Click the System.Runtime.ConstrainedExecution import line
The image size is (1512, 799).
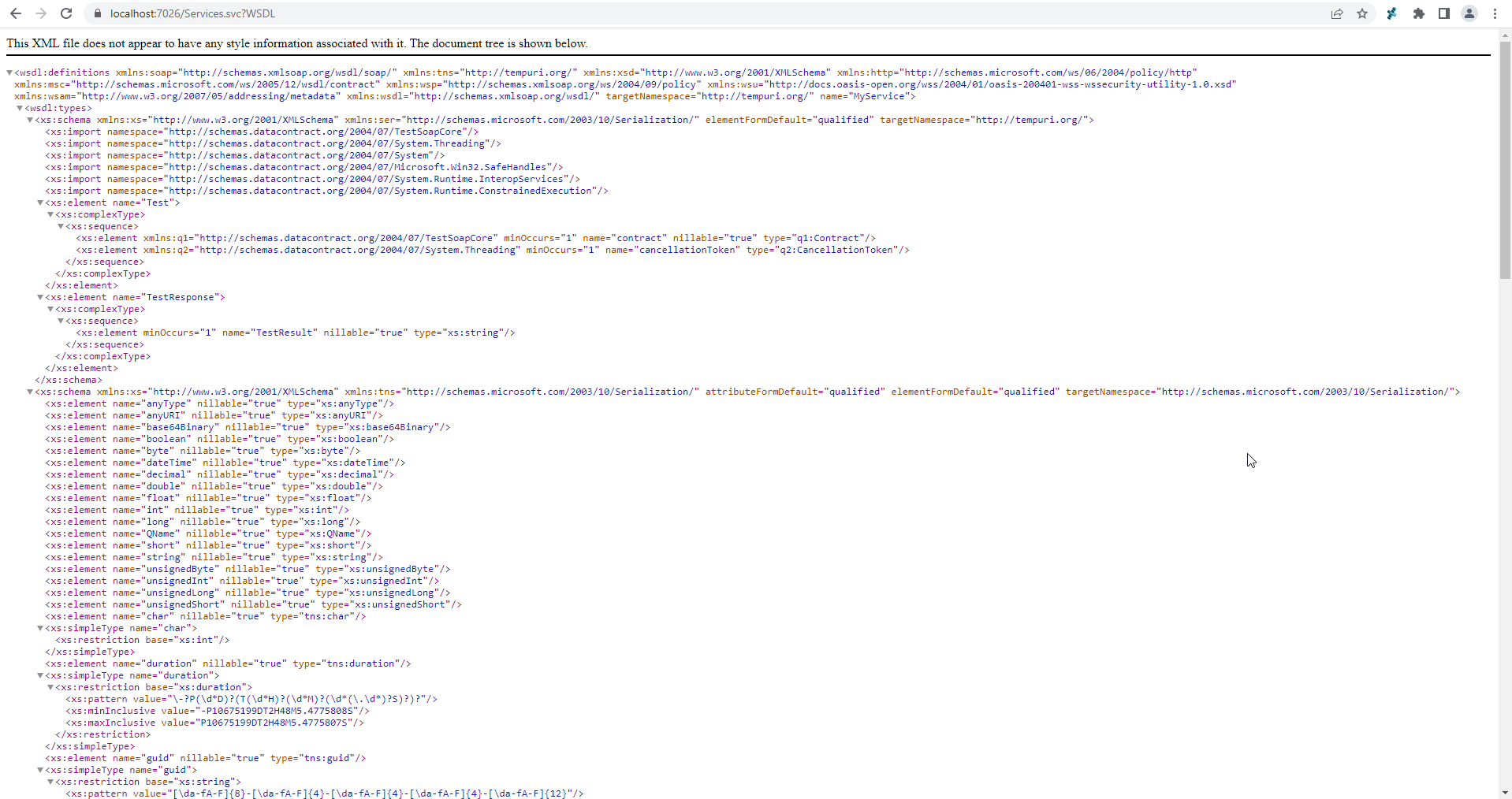[326, 191]
